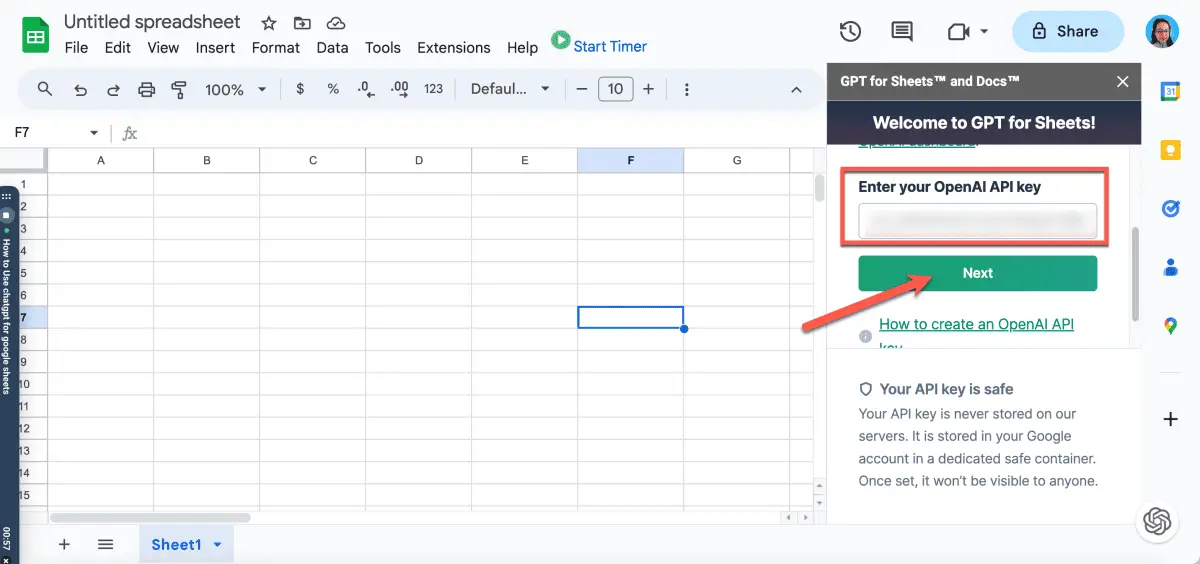The image size is (1200, 564).
Task: Open the ChatGPT floating icon
Action: click(x=1157, y=521)
